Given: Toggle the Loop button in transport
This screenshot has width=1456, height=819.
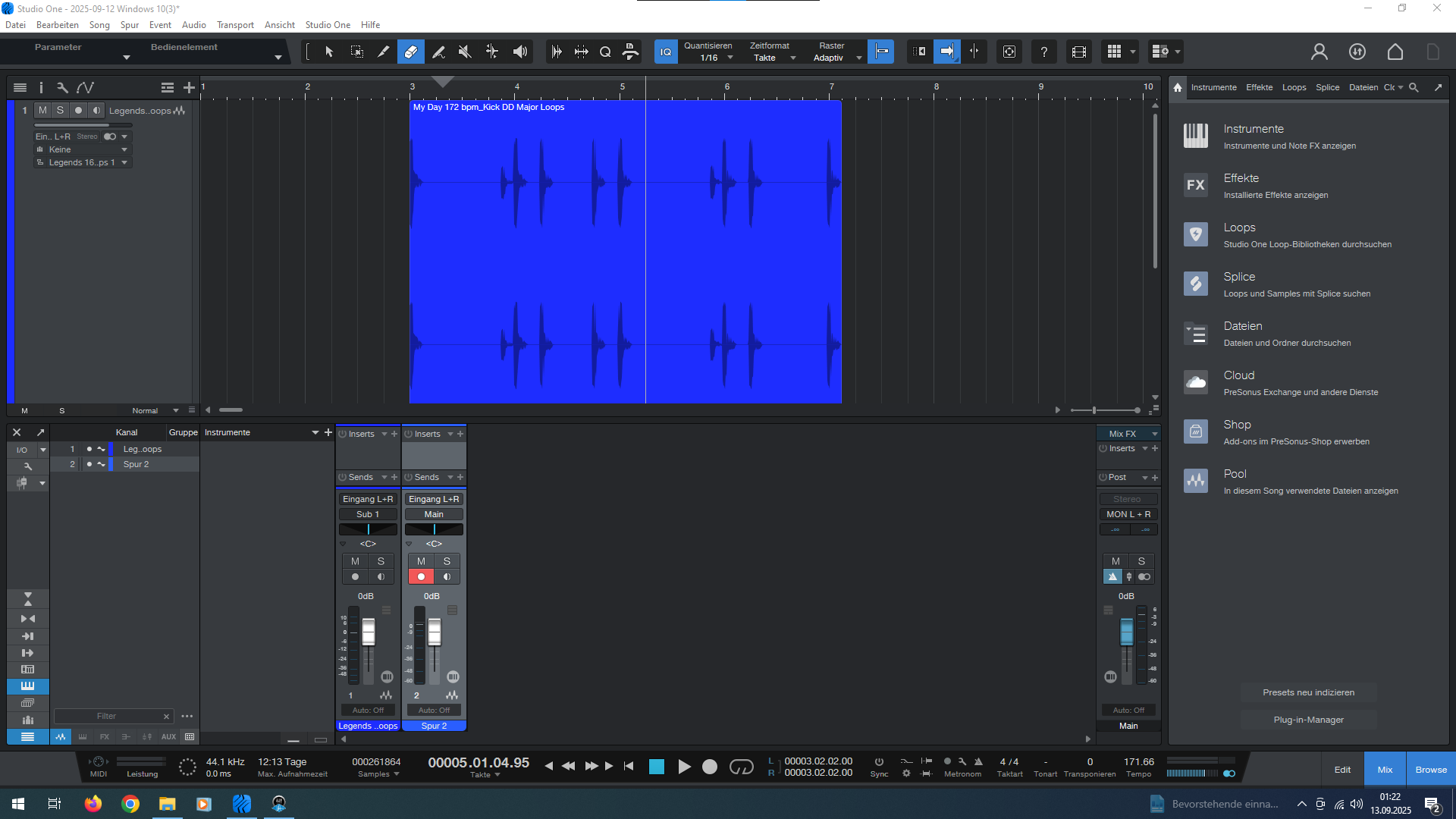Looking at the screenshot, I should click(x=741, y=767).
